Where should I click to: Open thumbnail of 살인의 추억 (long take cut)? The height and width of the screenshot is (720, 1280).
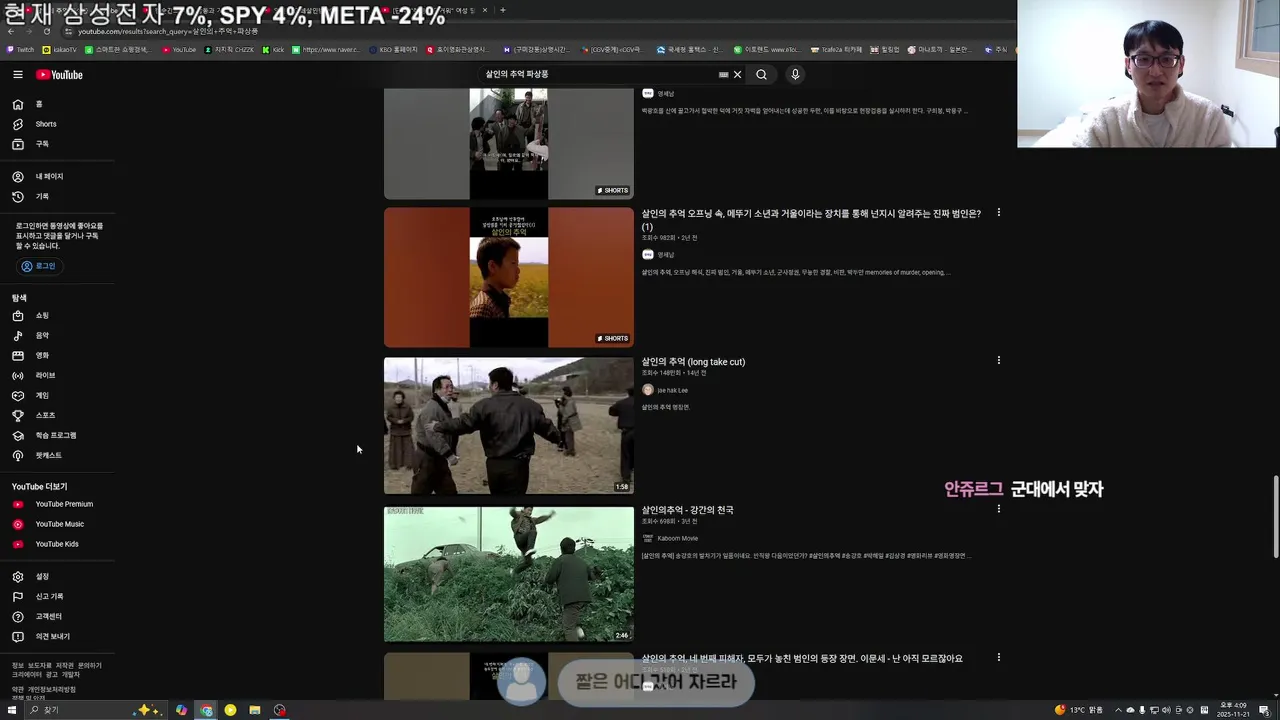point(509,426)
